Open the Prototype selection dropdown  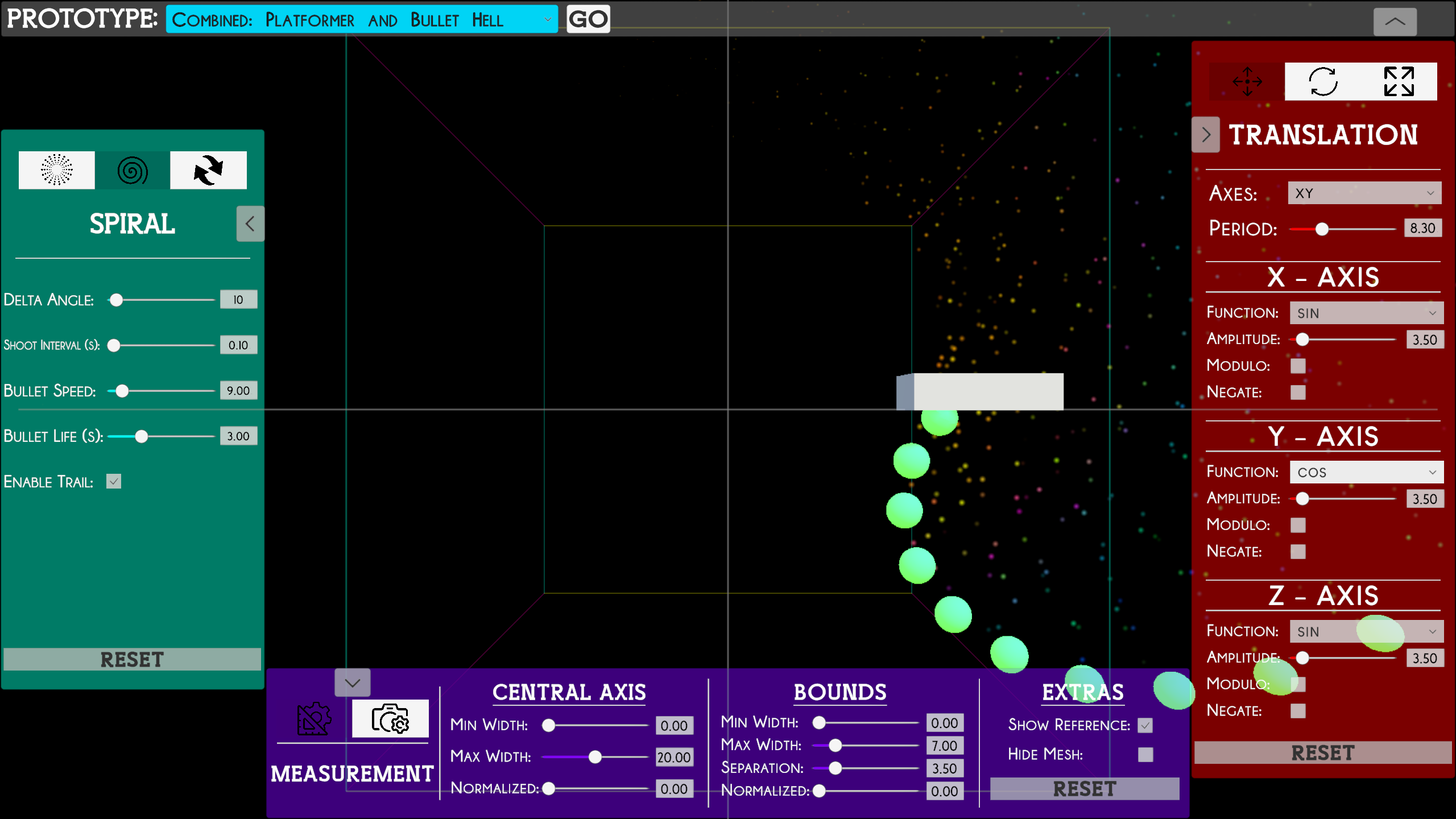click(x=362, y=20)
